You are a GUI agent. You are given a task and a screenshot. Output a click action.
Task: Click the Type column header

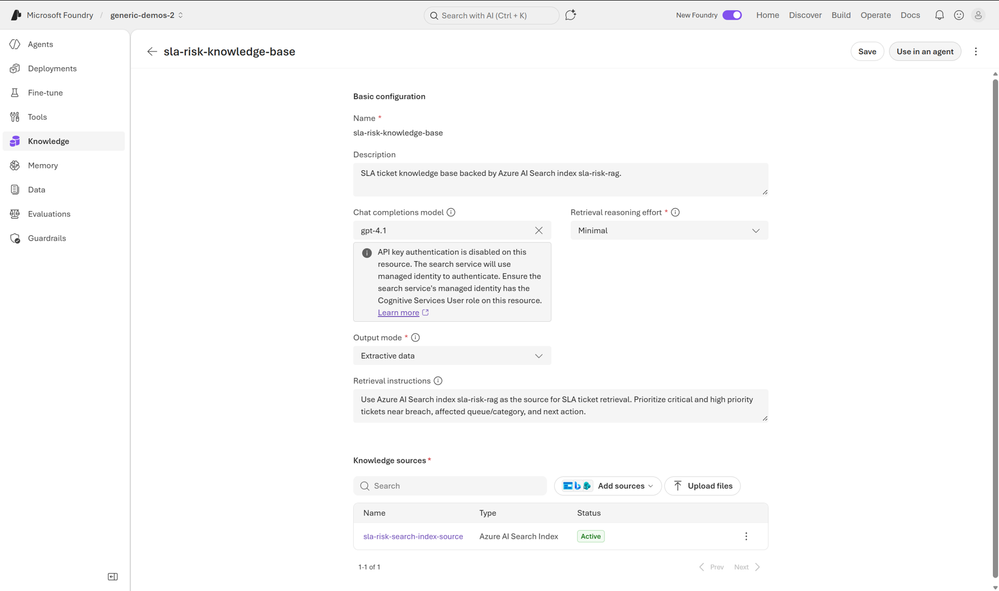point(487,513)
